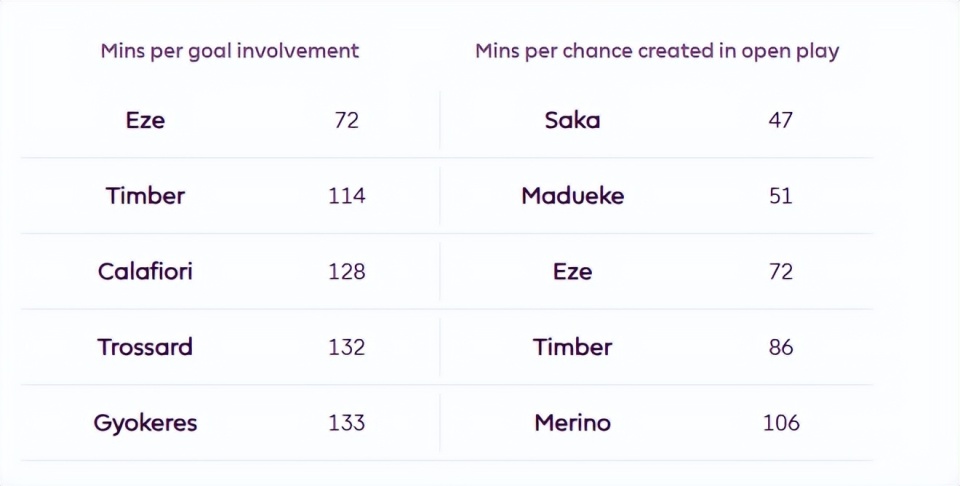The height and width of the screenshot is (486, 960).
Task: Click the "Mins per goal involvement" header
Action: tap(229, 51)
